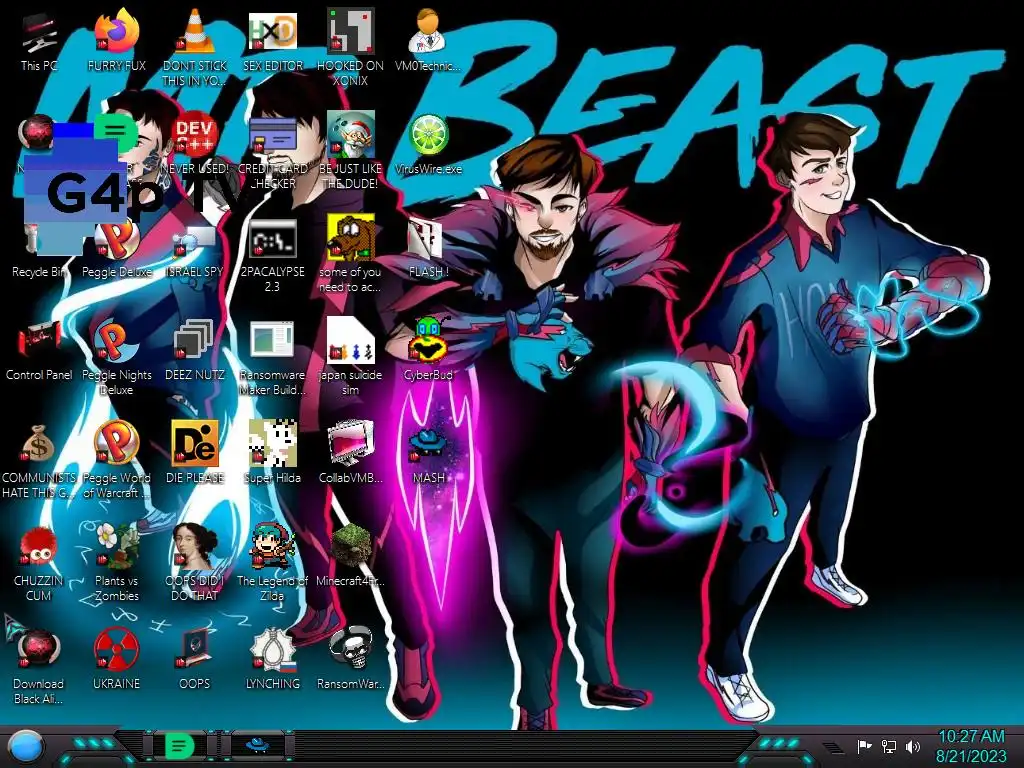1024x768 pixels.
Task: Launch the Download Black Ali shortcut
Action: click(x=39, y=666)
